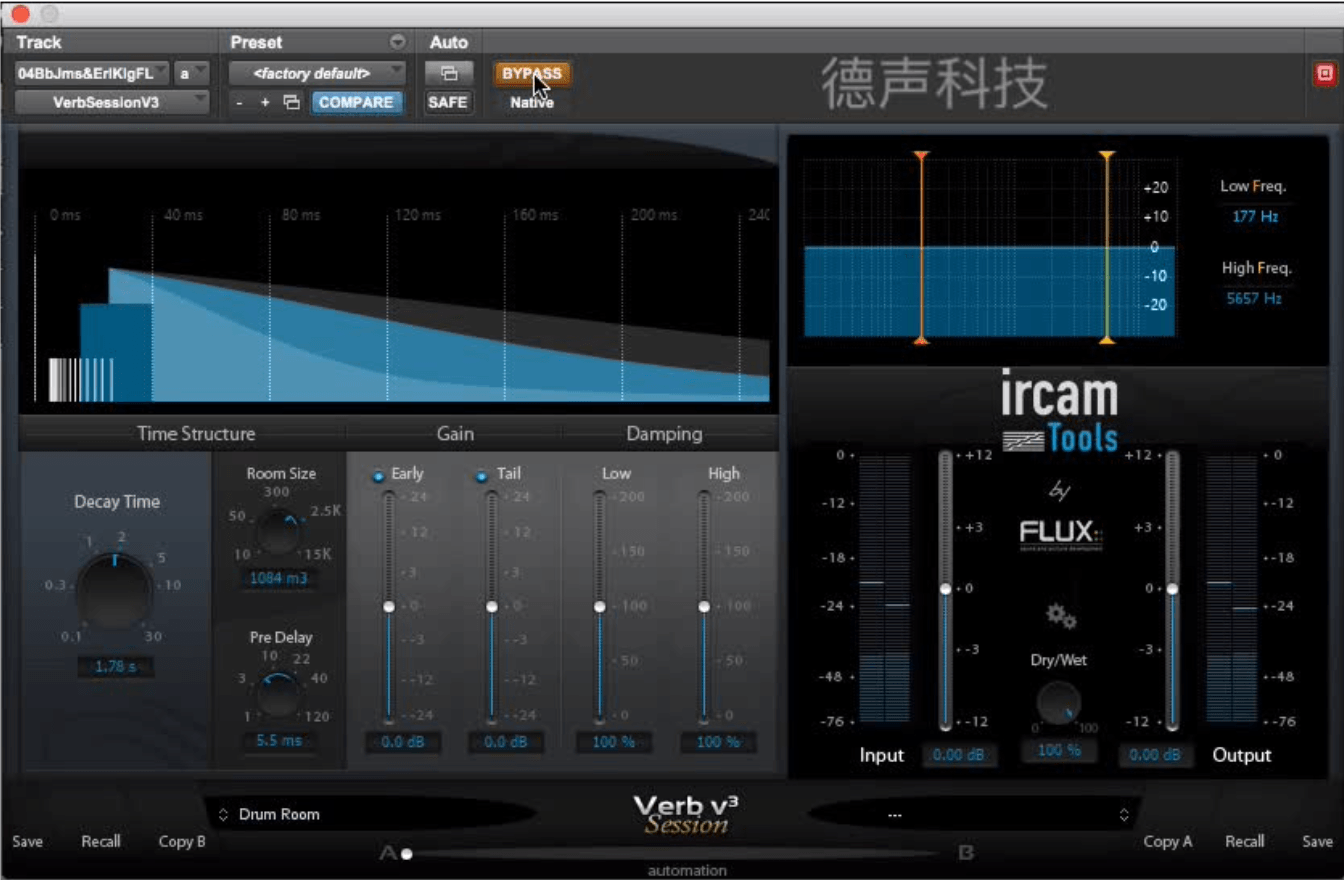Click the low frequency orange filter marker
The height and width of the screenshot is (880, 1344).
click(921, 248)
